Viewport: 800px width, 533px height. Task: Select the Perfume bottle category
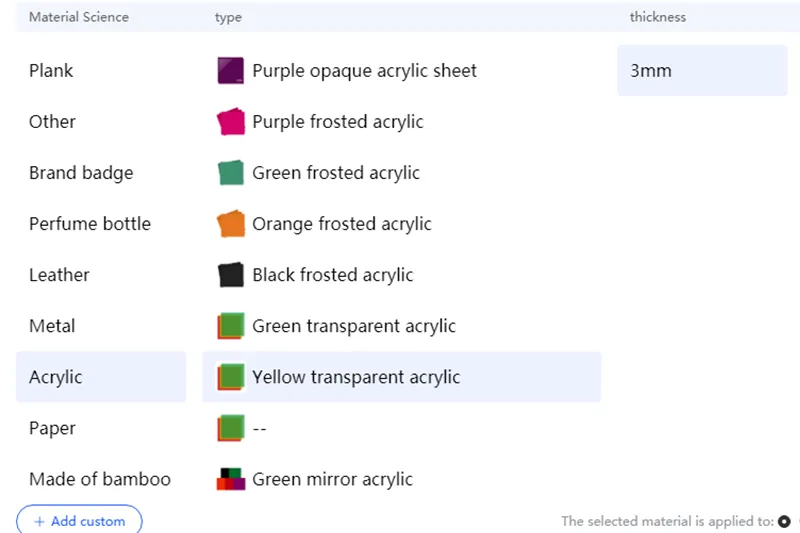tap(90, 224)
